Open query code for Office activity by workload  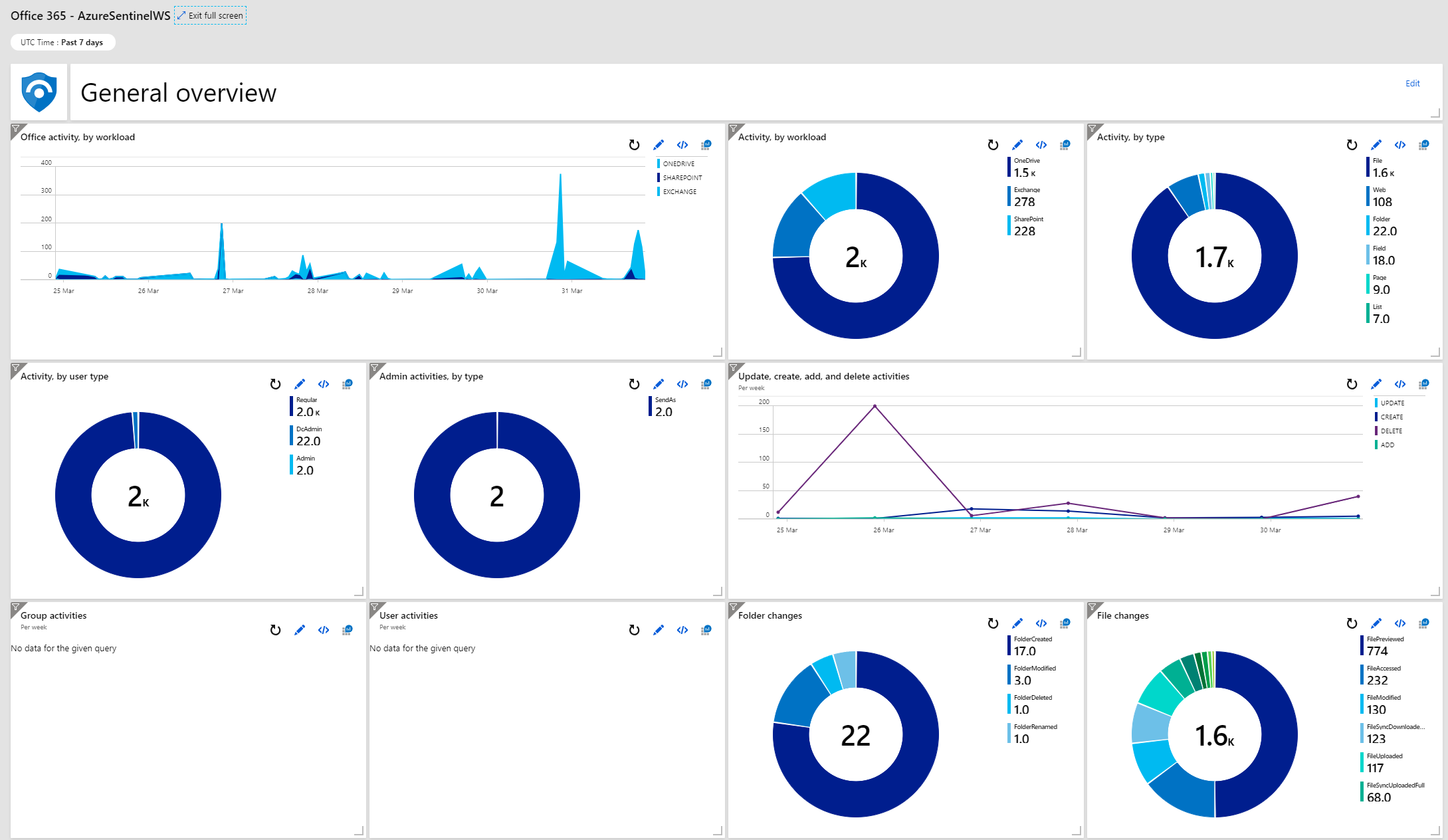[682, 145]
